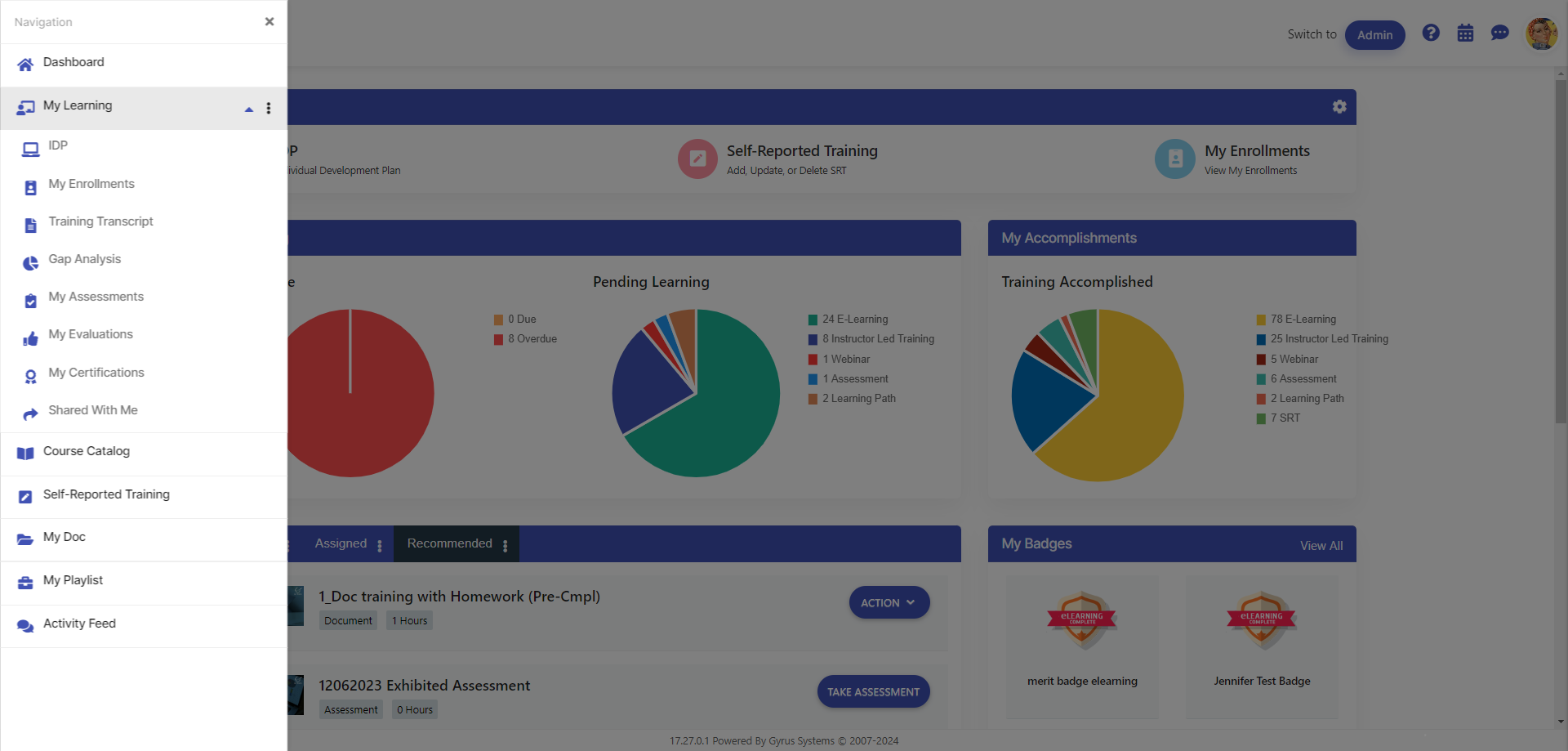The height and width of the screenshot is (751, 1568).
Task: Click the My Enrollments circle icon
Action: (x=1174, y=159)
